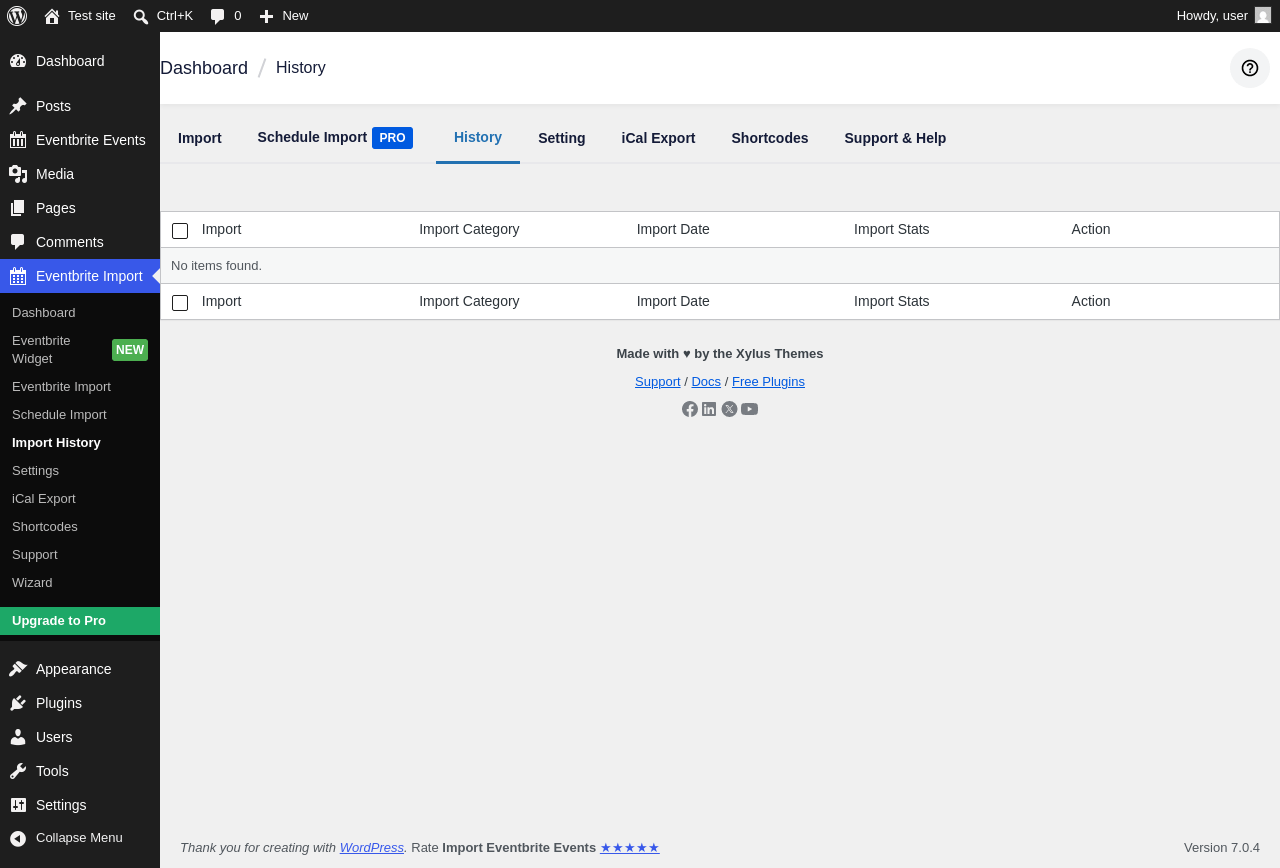Open the X (Twitter) icon in the plugin footer
The image size is (1280, 868).
(729, 409)
